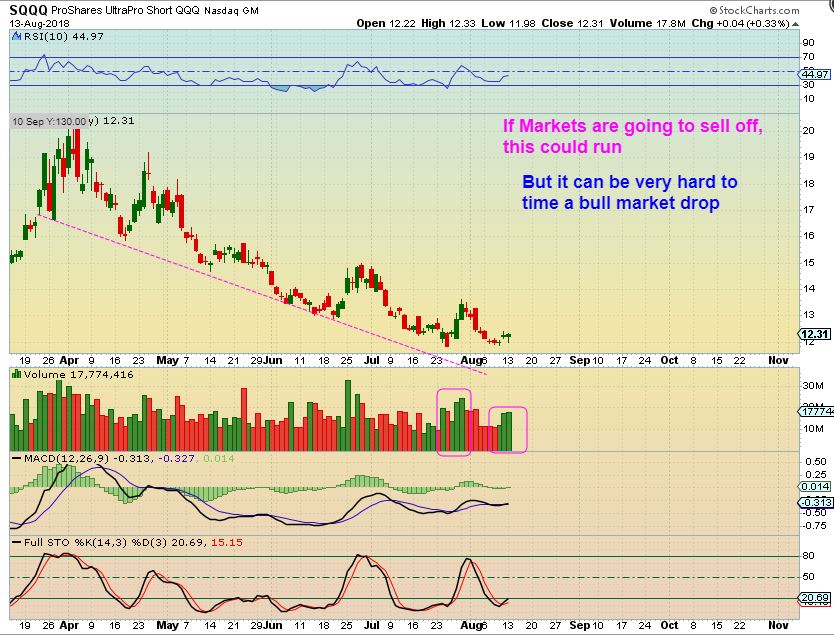Screen dimensions: 834x635
Task: Click Nov on the stochastic panel date axis
Action: pyautogui.click(x=778, y=625)
